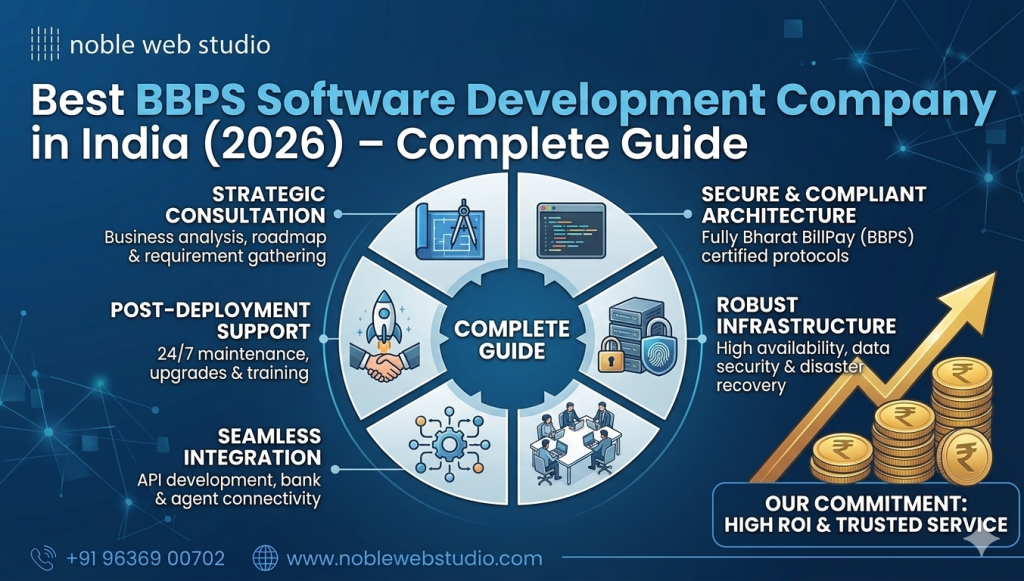Select the noble web studio logo mark
Screen dimensions: 1024x581
(x=43, y=44)
